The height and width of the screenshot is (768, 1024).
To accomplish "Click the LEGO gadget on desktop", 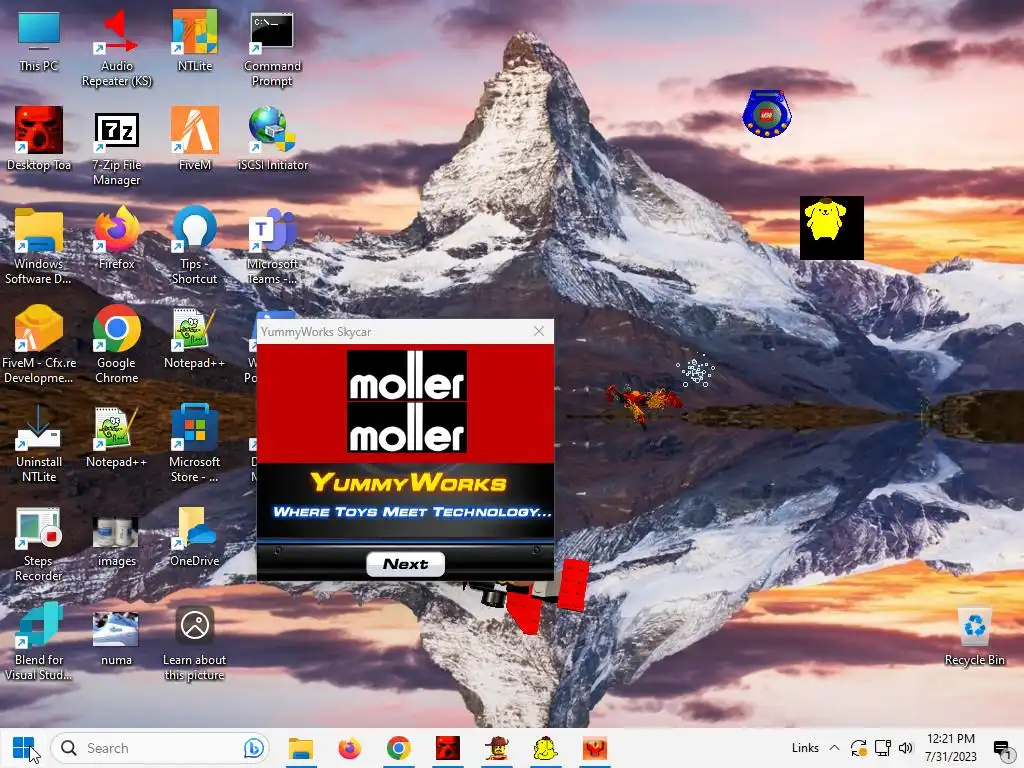I will (x=767, y=114).
